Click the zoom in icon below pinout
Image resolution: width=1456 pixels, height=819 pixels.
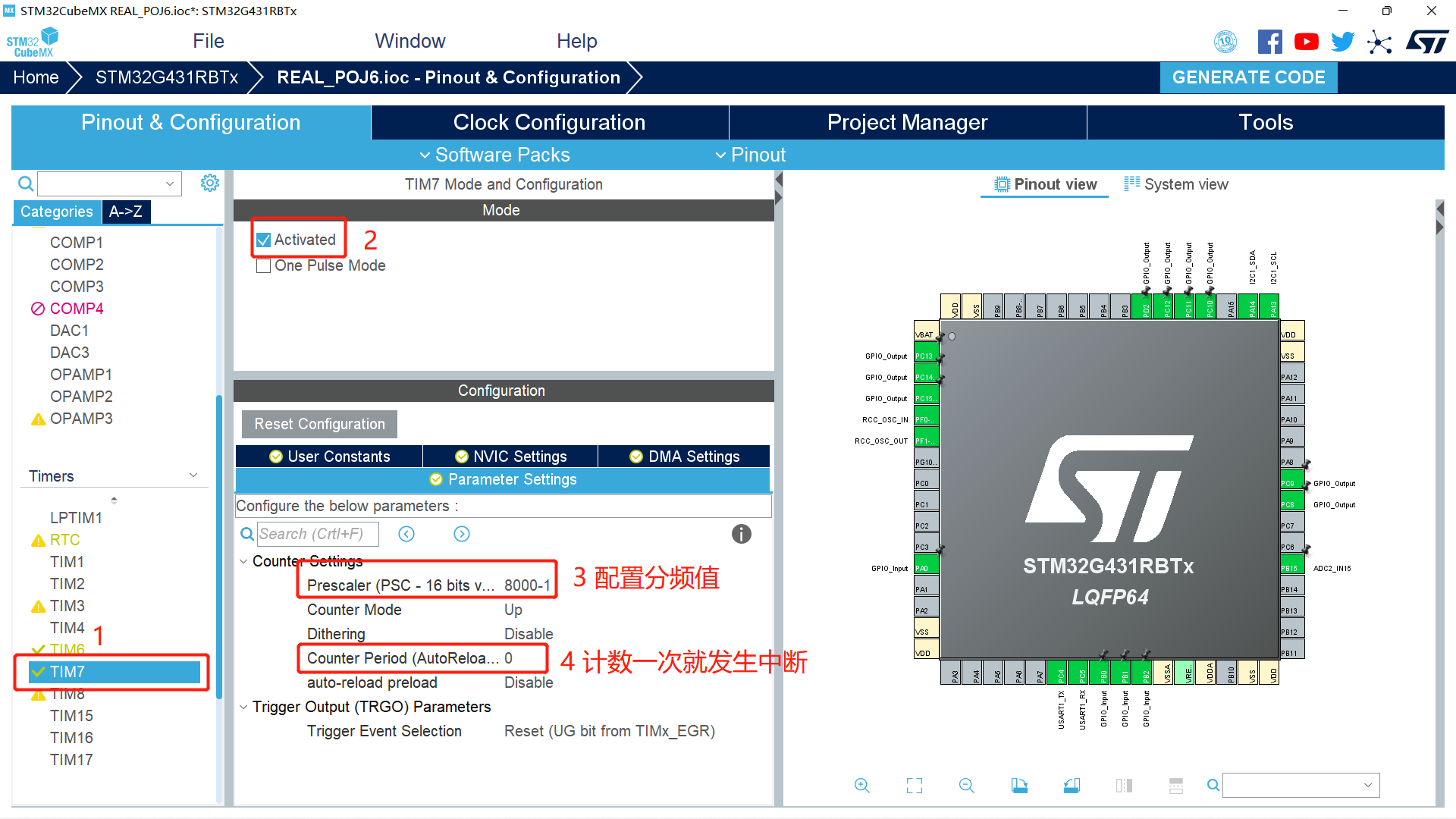861,786
